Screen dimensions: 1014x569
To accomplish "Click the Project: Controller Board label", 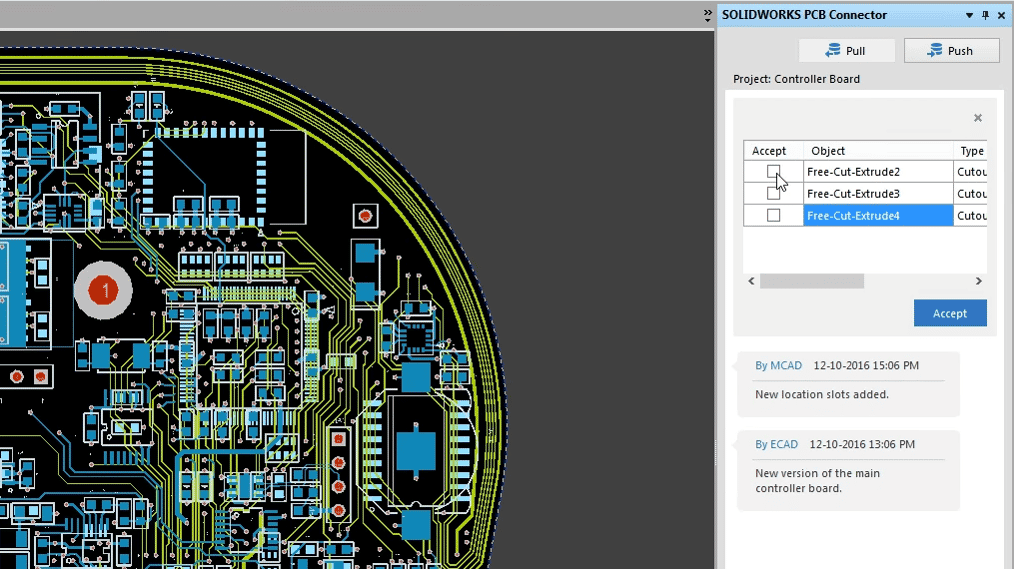I will pyautogui.click(x=796, y=79).
